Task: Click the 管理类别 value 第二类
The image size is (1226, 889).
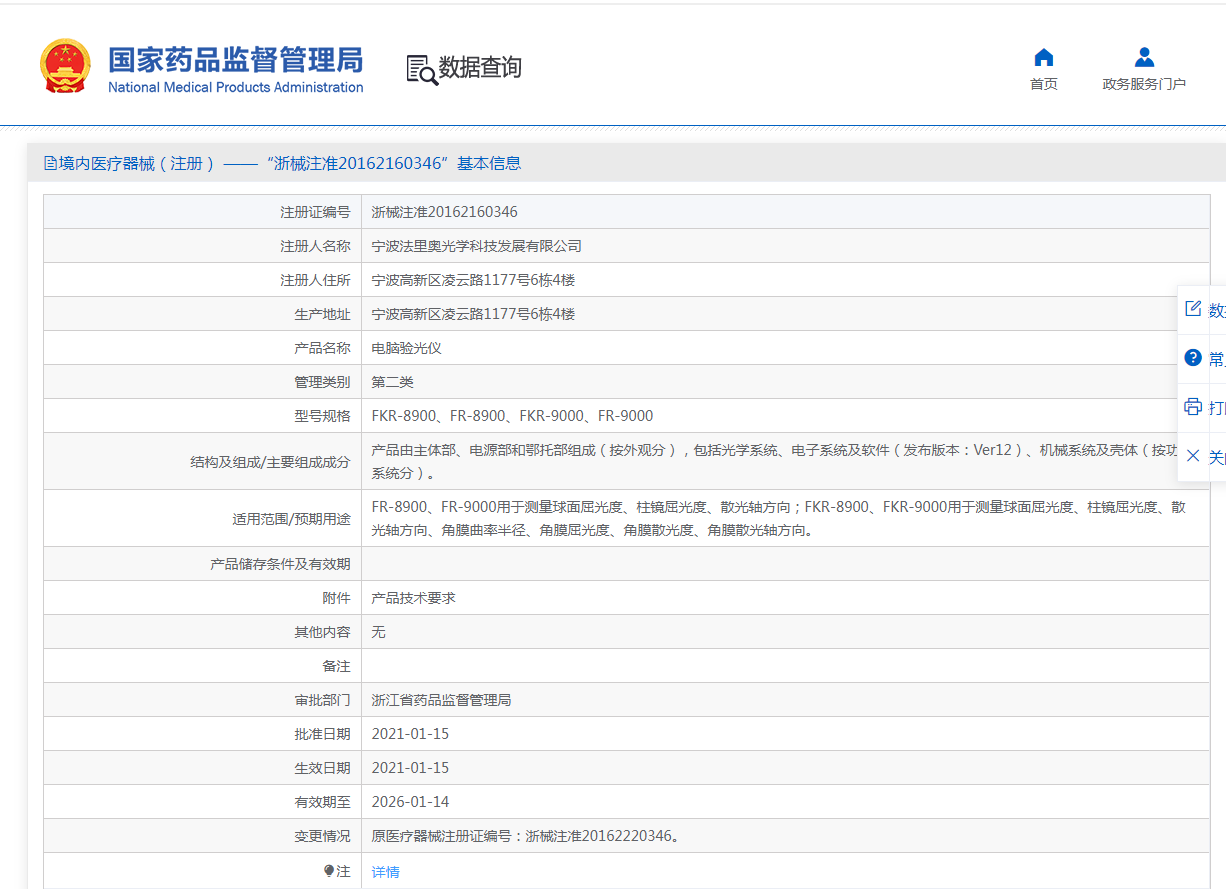Action: click(392, 382)
